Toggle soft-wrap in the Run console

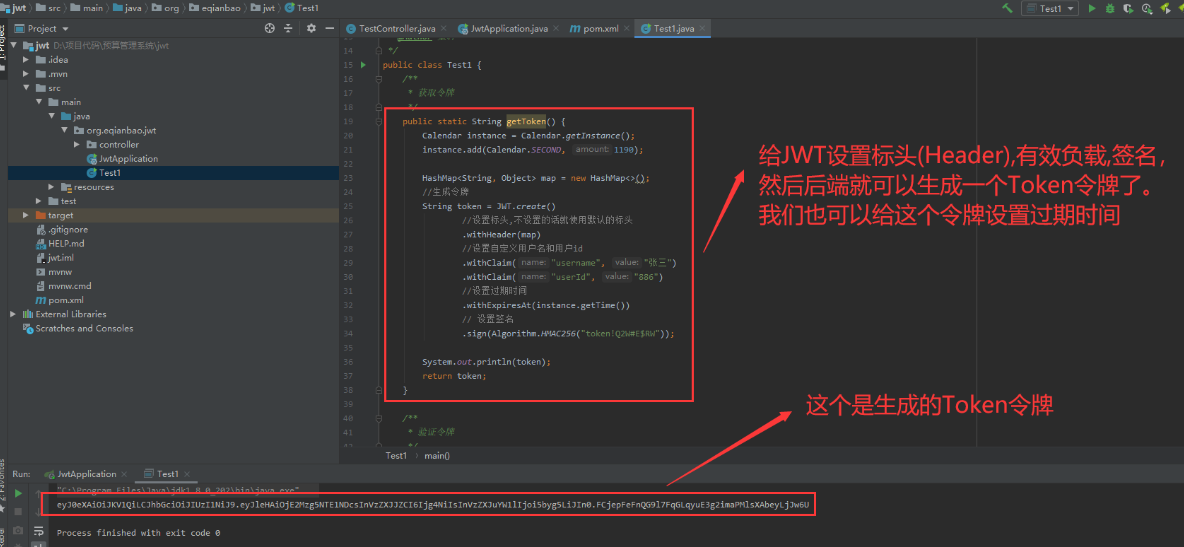click(37, 530)
